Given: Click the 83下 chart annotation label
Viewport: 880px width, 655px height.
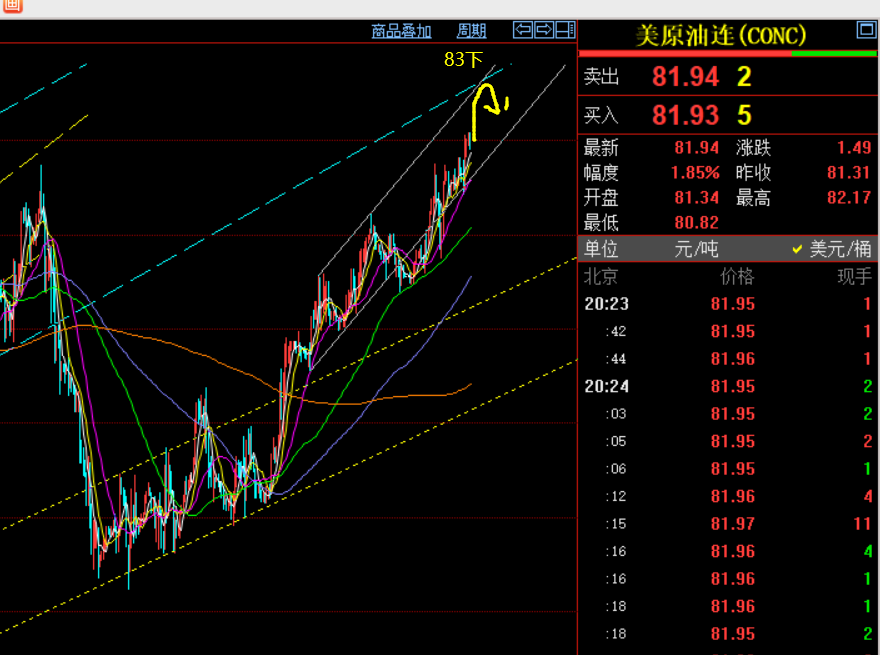Looking at the screenshot, I should (464, 59).
